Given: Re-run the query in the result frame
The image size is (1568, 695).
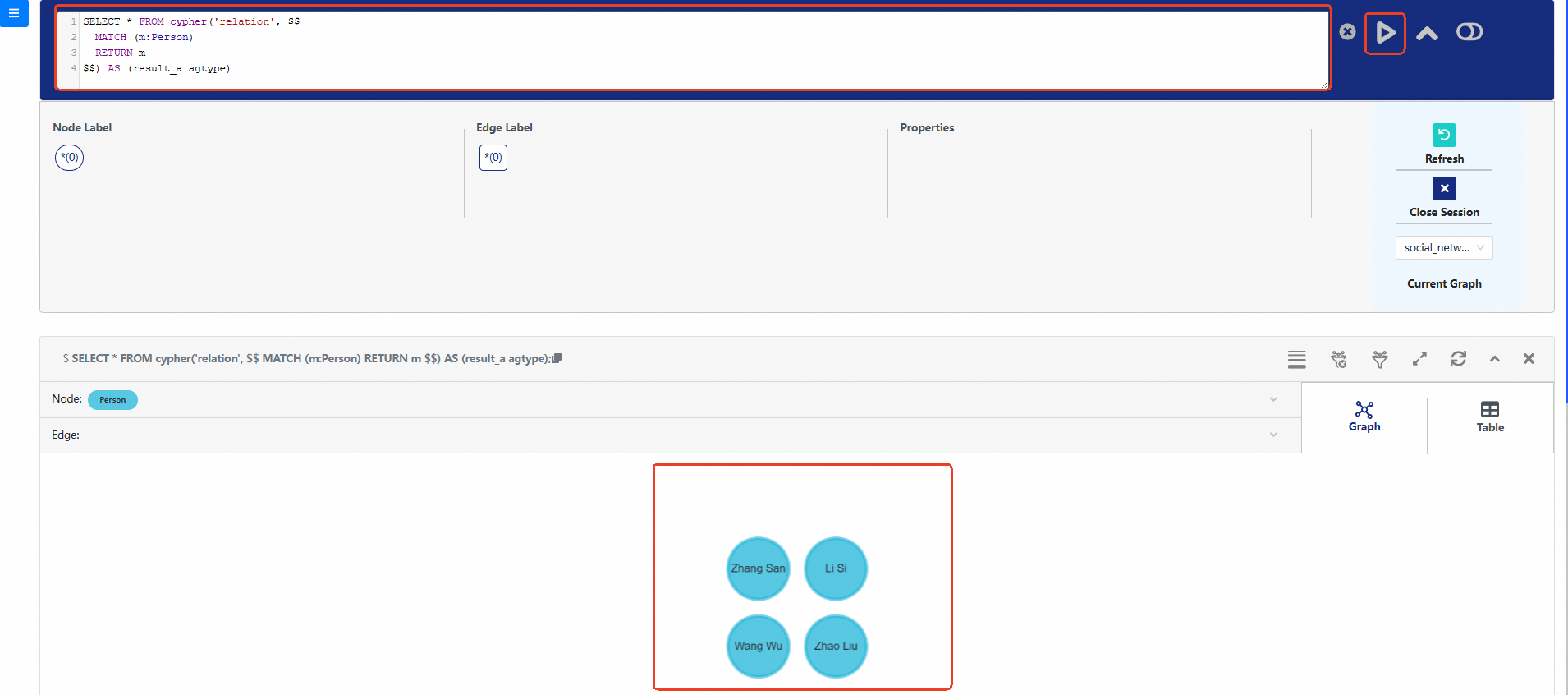Looking at the screenshot, I should (1458, 359).
